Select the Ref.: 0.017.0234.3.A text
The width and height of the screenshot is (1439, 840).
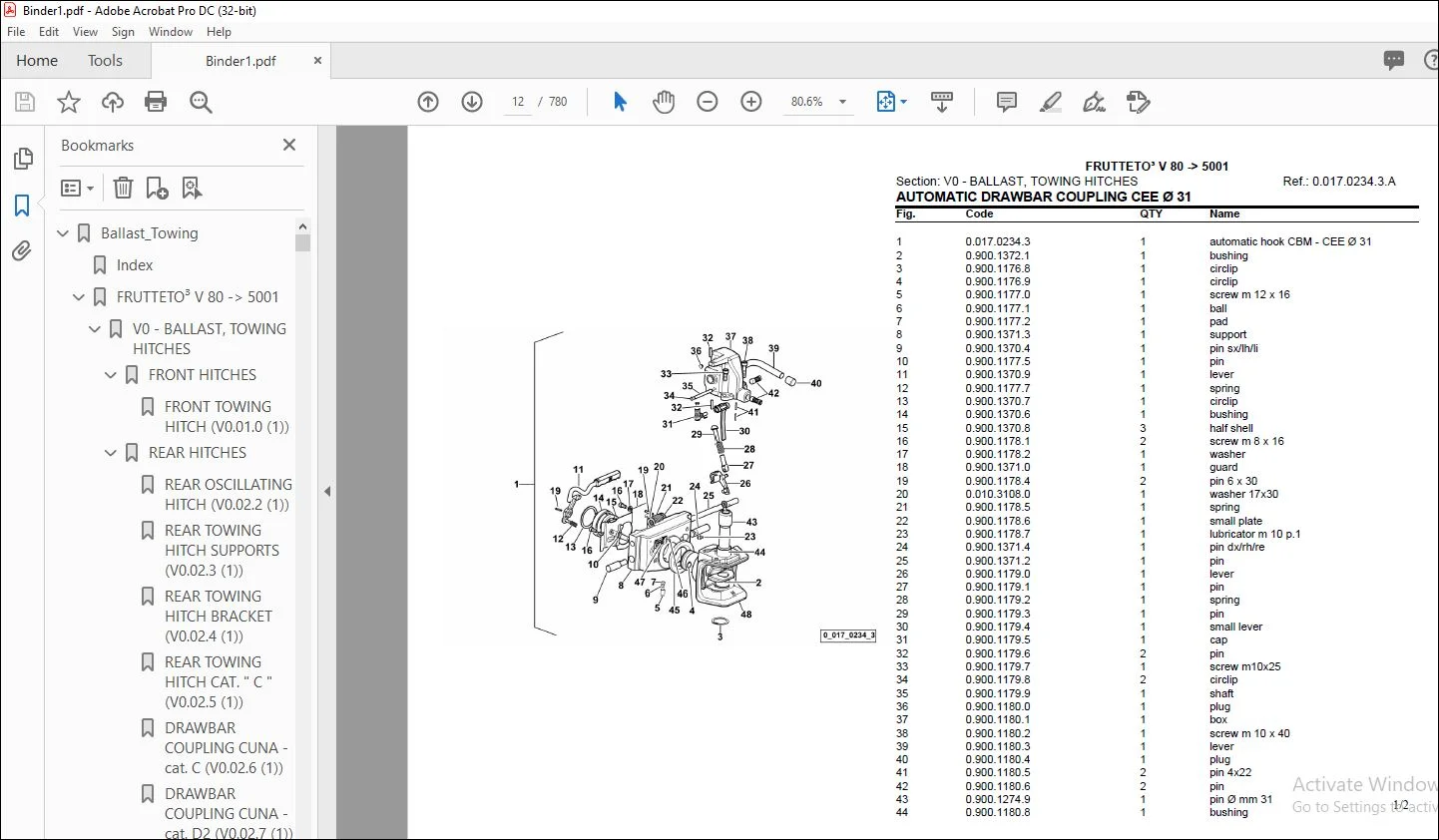click(1339, 182)
